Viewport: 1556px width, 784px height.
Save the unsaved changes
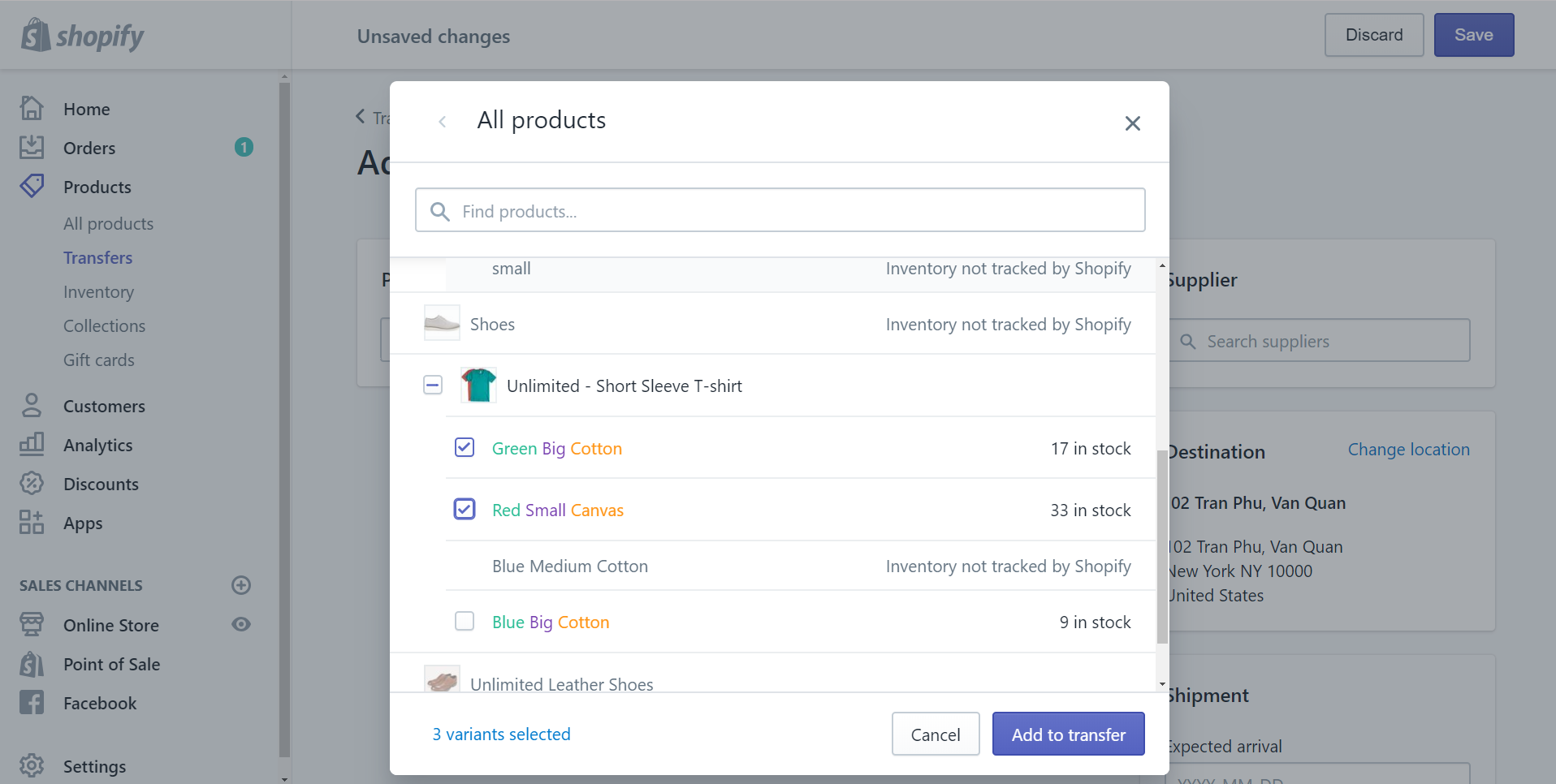click(x=1474, y=35)
